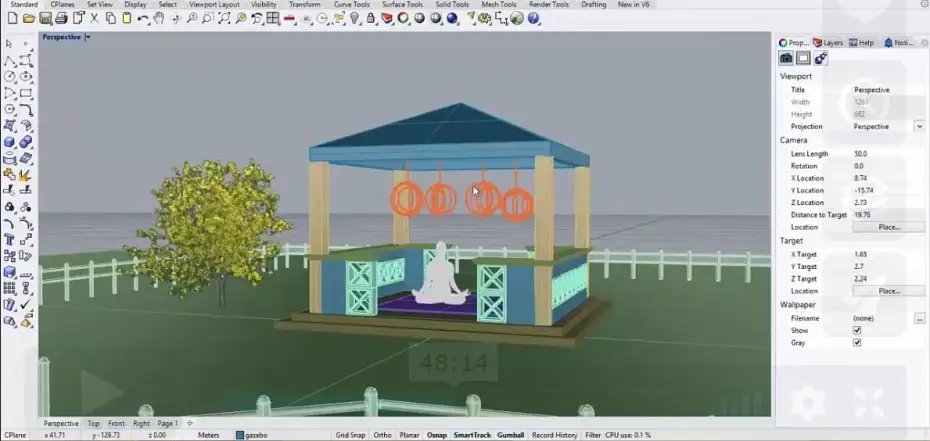Select the Rectangle tool in left sidebar
Screen dimensions: 930x441
[26, 93]
